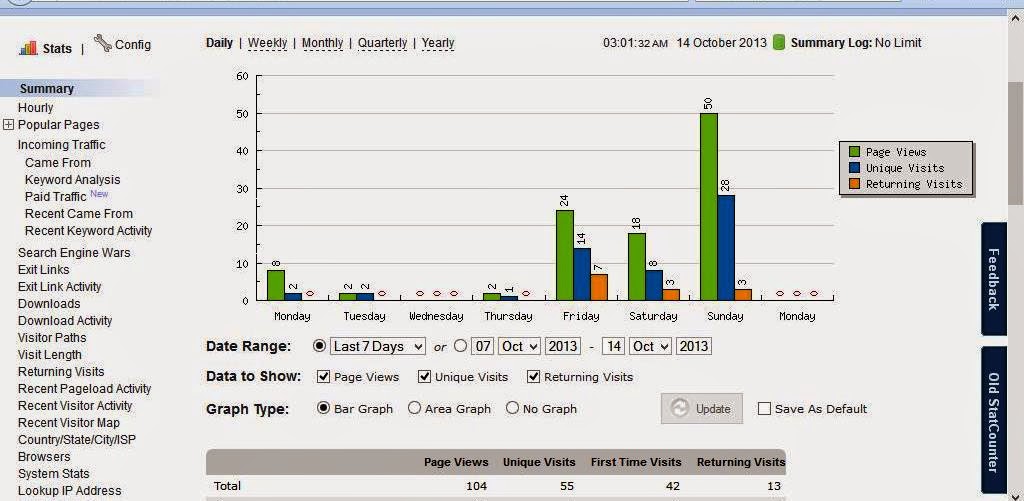Open the Stats bar-chart icon
Viewport: 1024px width, 501px height.
(28, 48)
